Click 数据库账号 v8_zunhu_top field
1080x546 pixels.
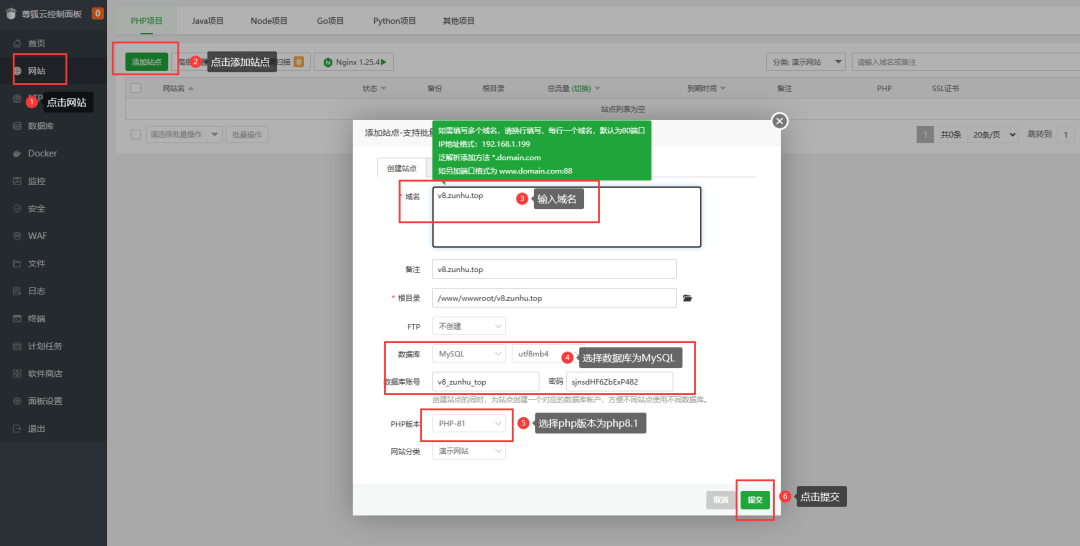click(x=486, y=381)
